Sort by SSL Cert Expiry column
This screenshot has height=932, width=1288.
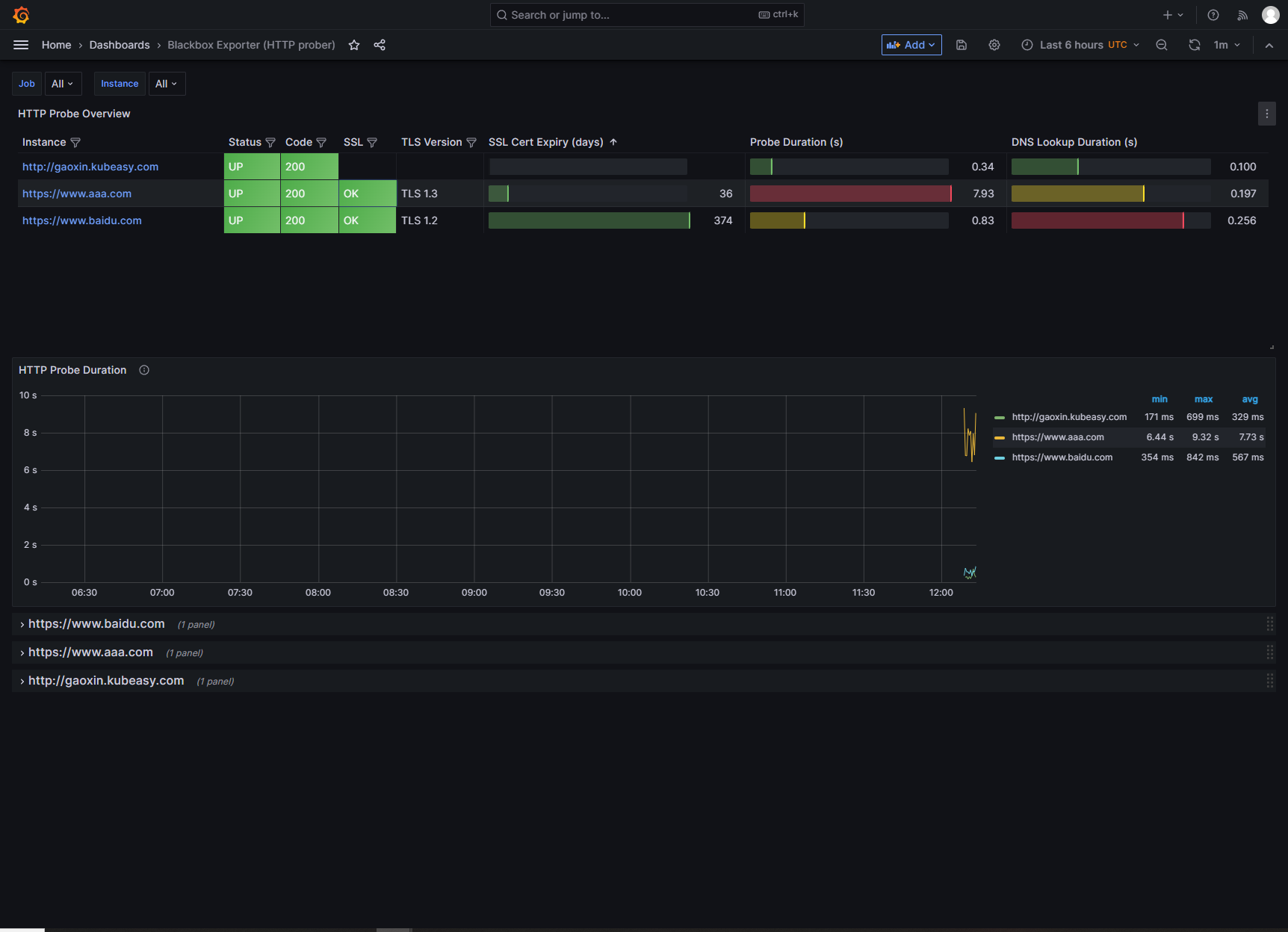pyautogui.click(x=546, y=142)
